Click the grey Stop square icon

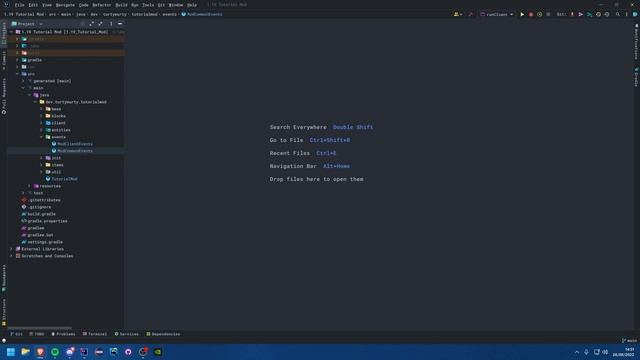pos(548,14)
